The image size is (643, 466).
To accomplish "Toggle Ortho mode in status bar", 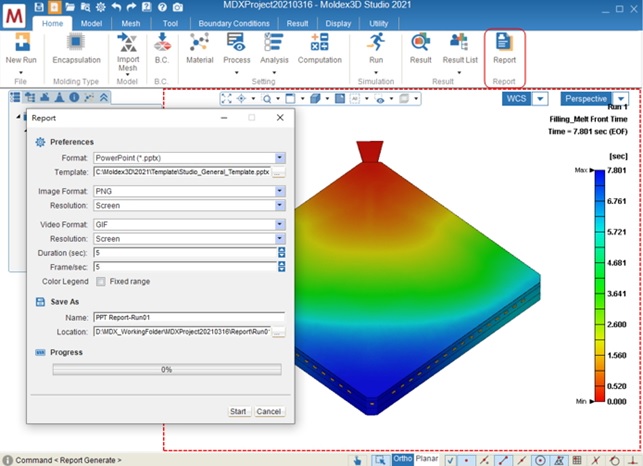I will pyautogui.click(x=402, y=459).
